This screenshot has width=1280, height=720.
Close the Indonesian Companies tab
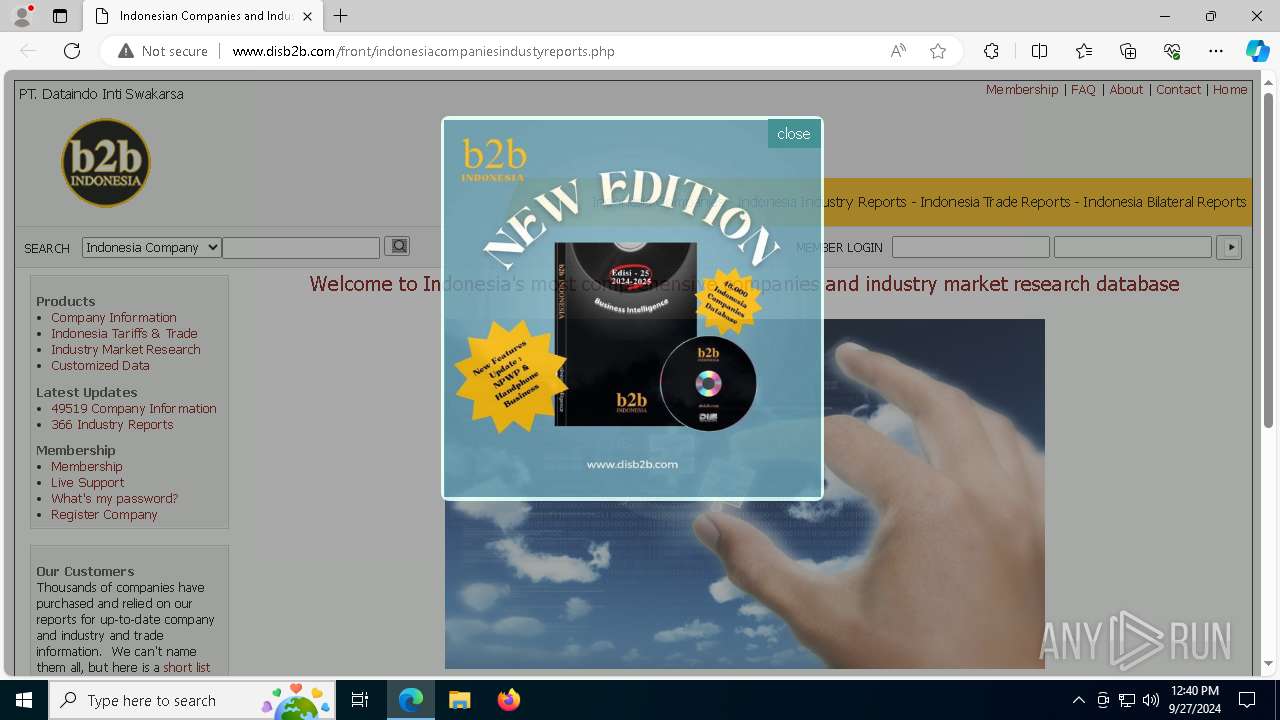307,16
